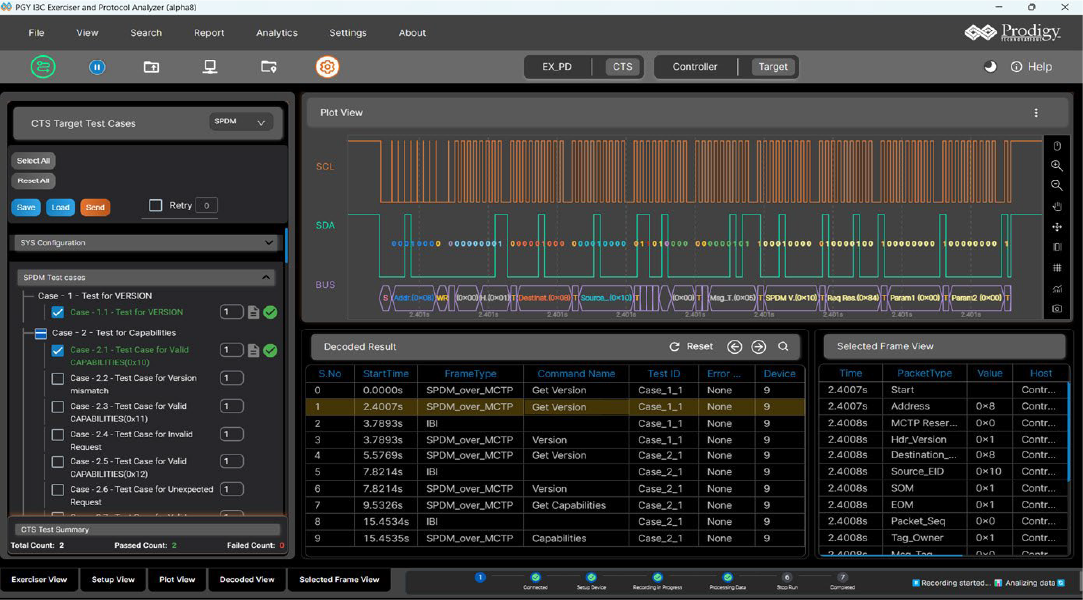
Task: Uncheck Case 1.1 Test for VERSION
Action: pos(58,312)
